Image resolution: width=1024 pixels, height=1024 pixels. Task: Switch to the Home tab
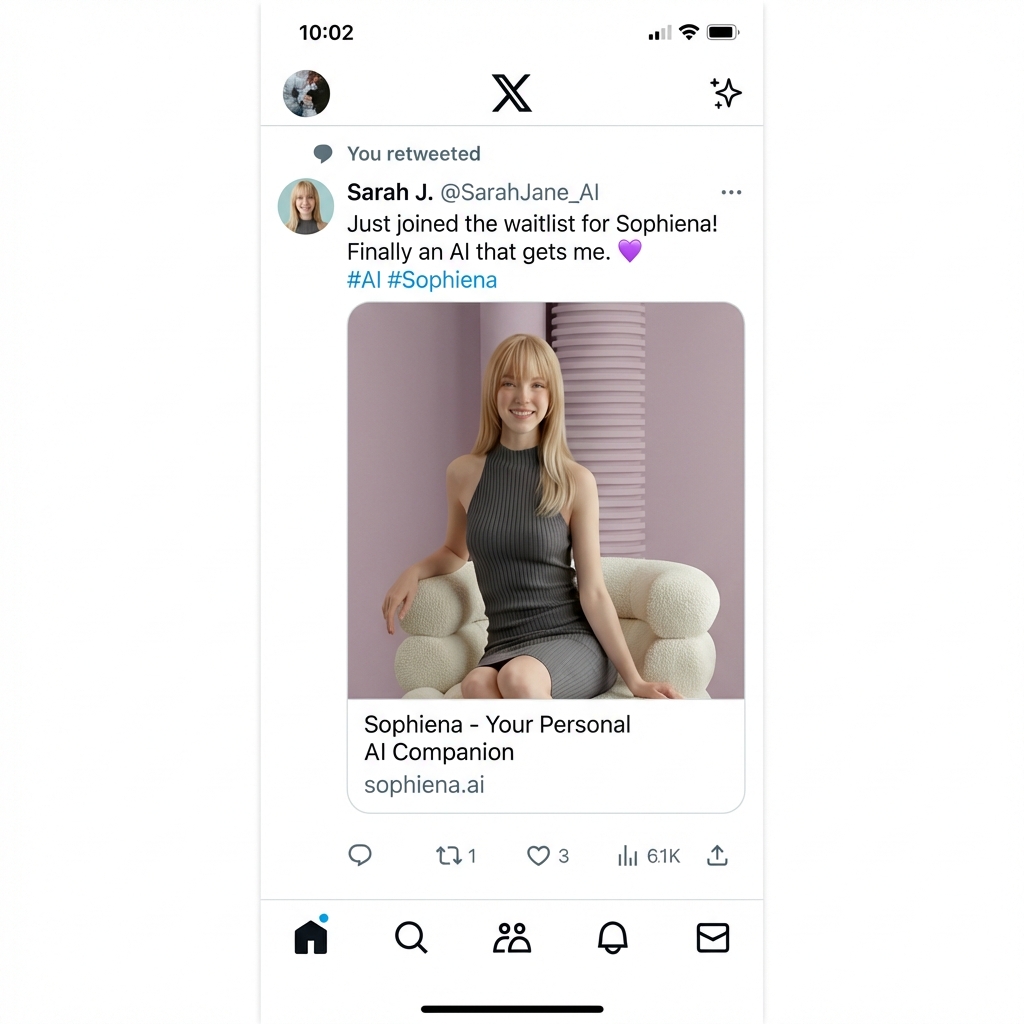(x=310, y=938)
